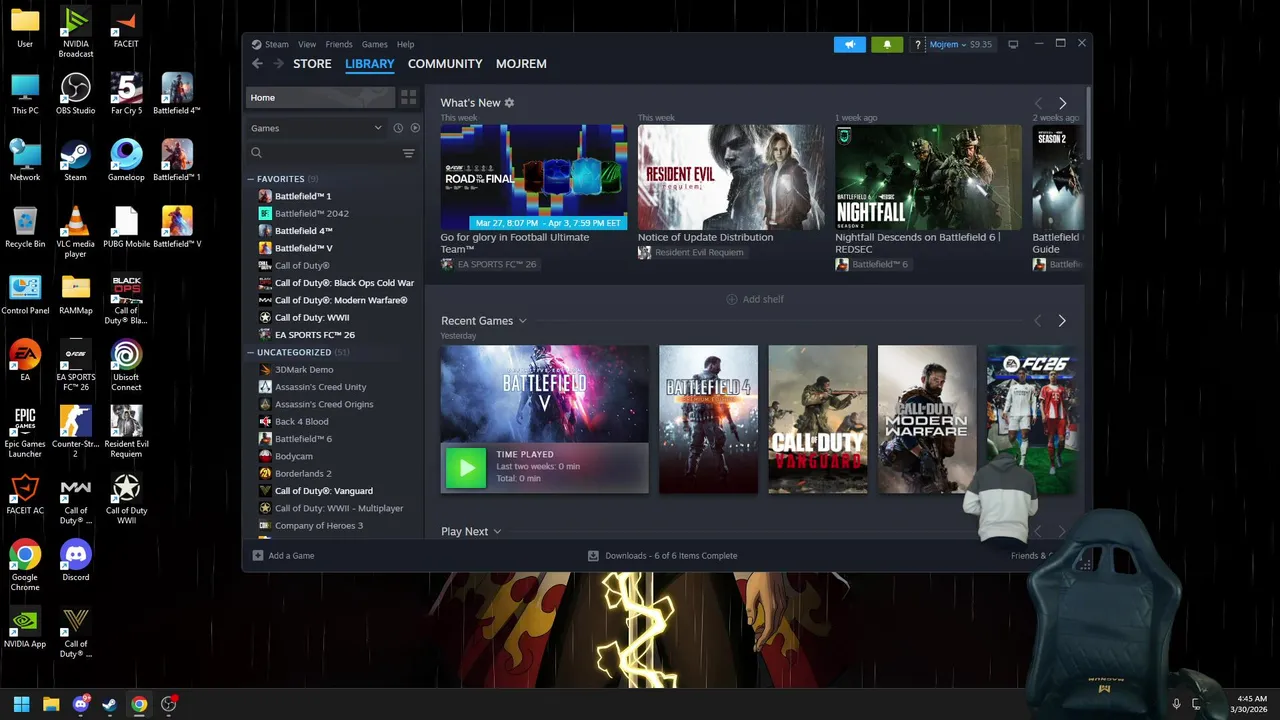Open Battlefield 4 recent game cover
This screenshot has width=1280, height=720.
709,419
